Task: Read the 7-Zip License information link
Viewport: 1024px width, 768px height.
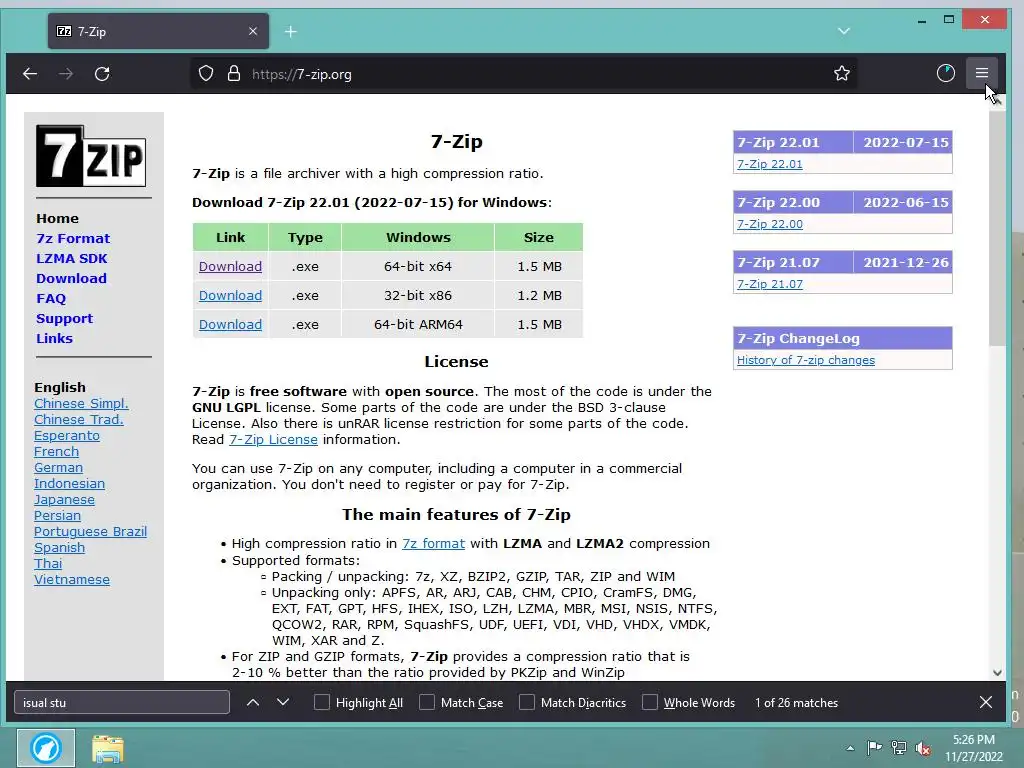Action: point(274,440)
